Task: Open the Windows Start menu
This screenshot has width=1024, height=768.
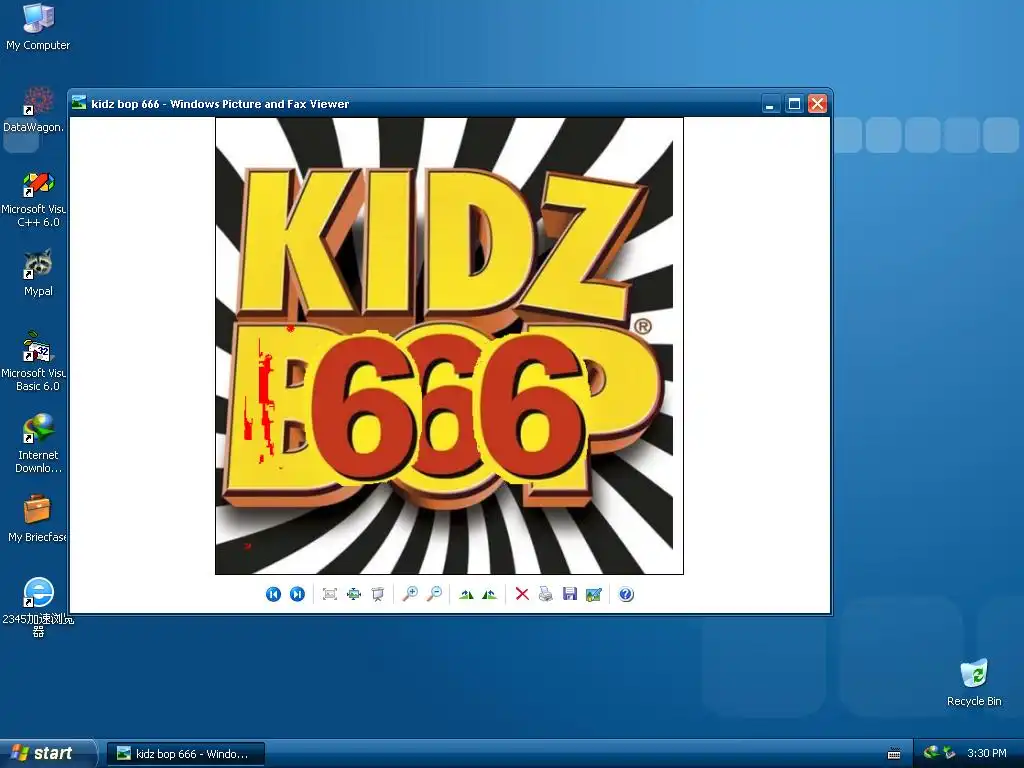Action: pyautogui.click(x=47, y=753)
